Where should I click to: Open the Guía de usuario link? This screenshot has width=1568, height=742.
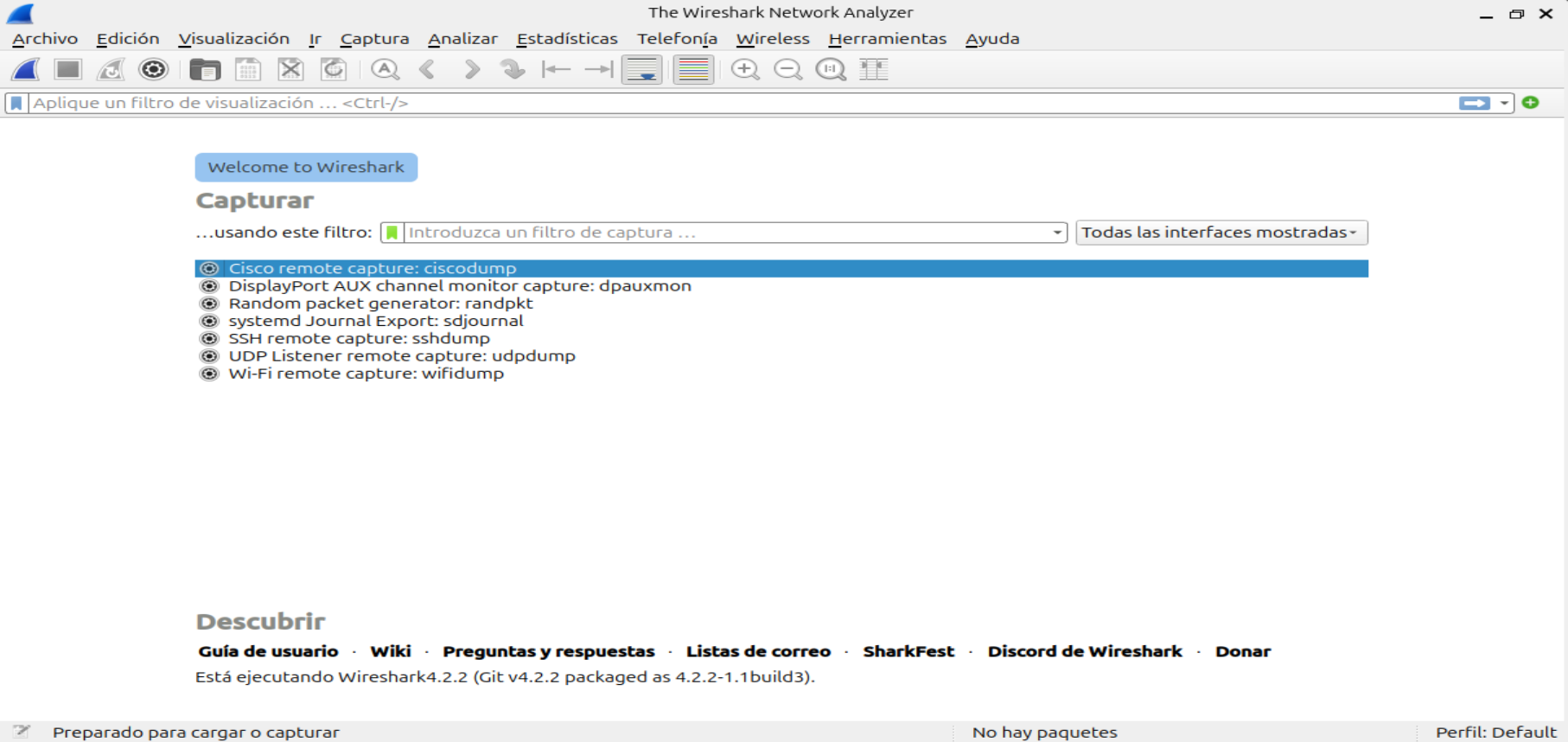coord(268,651)
